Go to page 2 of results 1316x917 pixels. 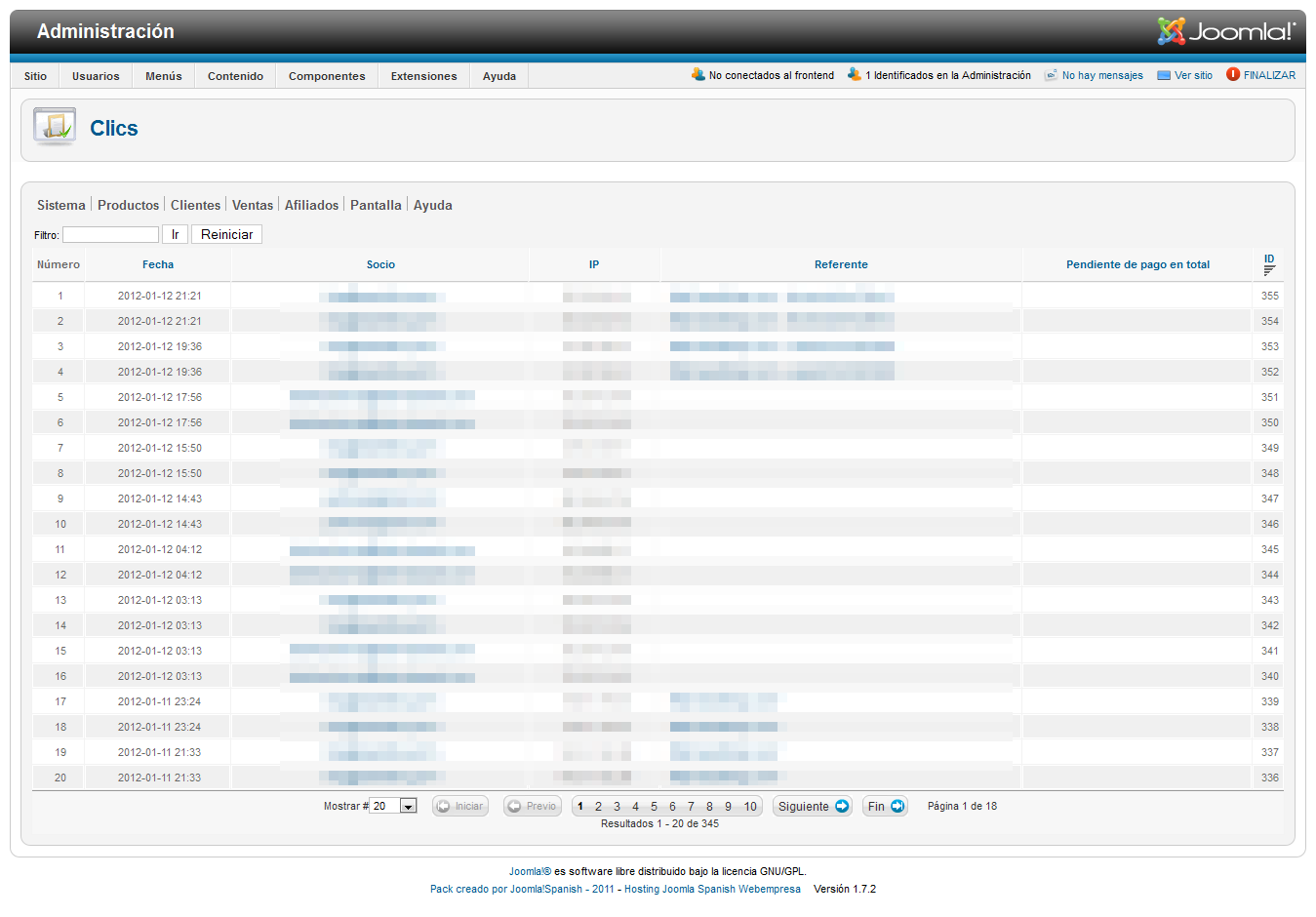click(598, 807)
